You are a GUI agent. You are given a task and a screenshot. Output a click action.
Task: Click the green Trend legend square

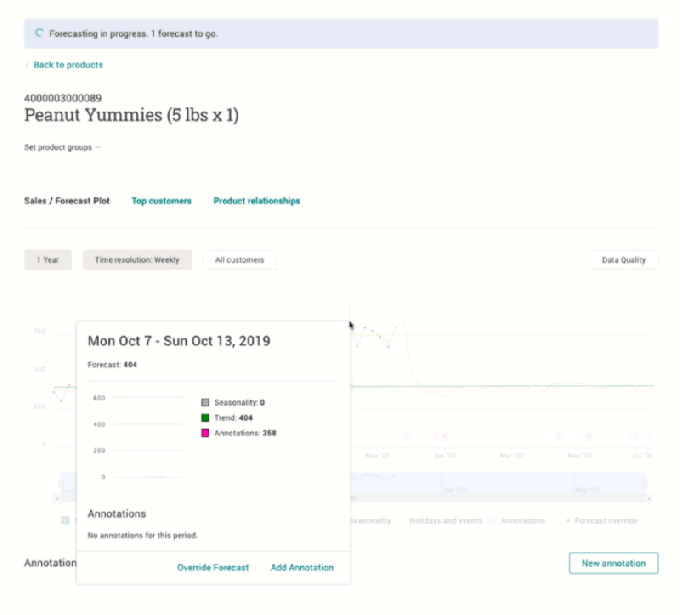tap(205, 418)
